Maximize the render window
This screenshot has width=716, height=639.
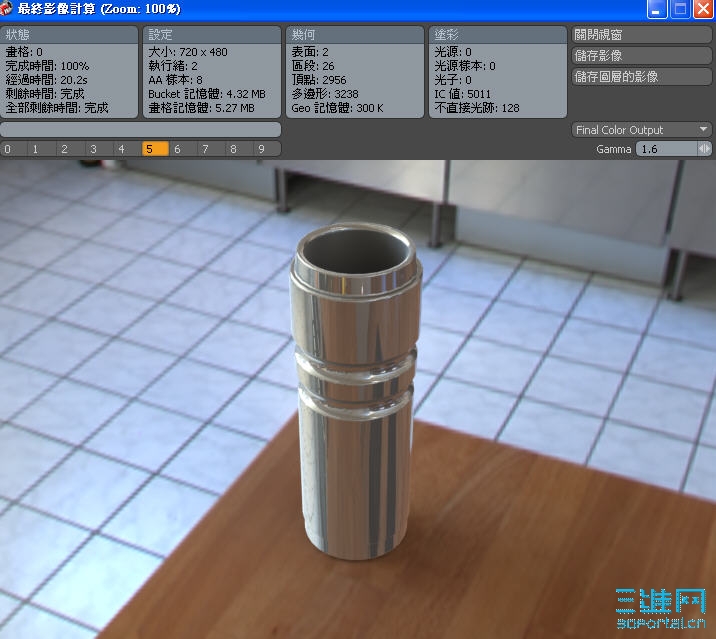[680, 9]
